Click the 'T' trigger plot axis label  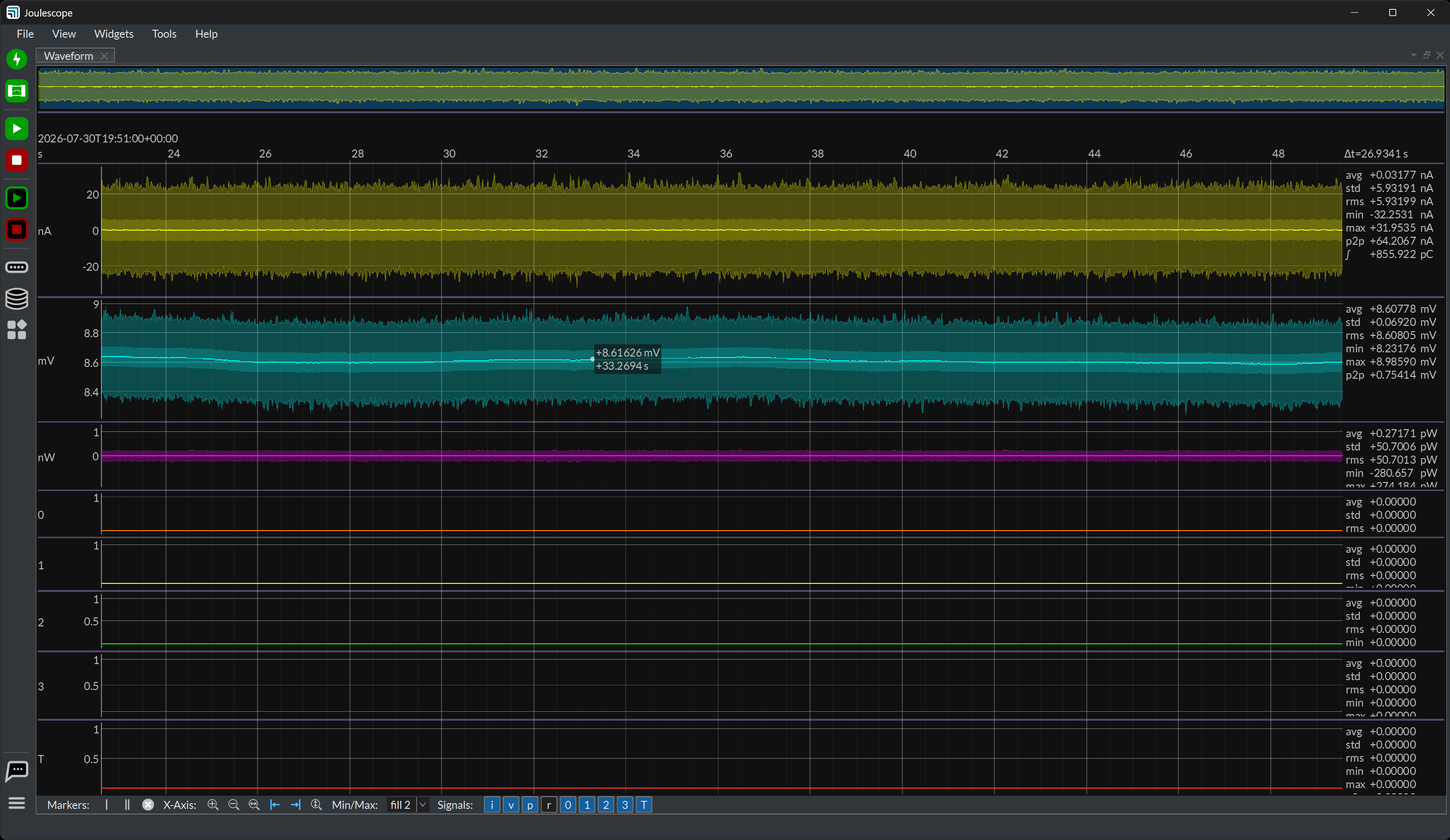coord(41,759)
